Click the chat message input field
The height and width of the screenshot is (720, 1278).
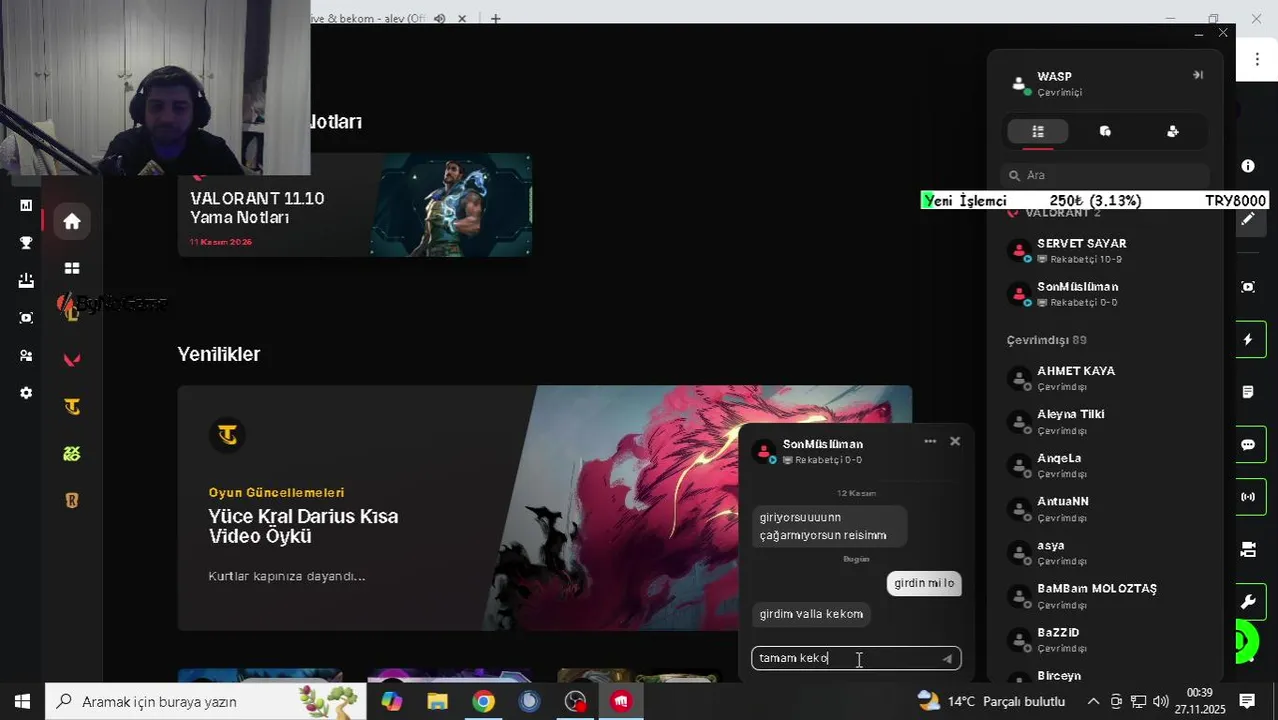(x=856, y=658)
